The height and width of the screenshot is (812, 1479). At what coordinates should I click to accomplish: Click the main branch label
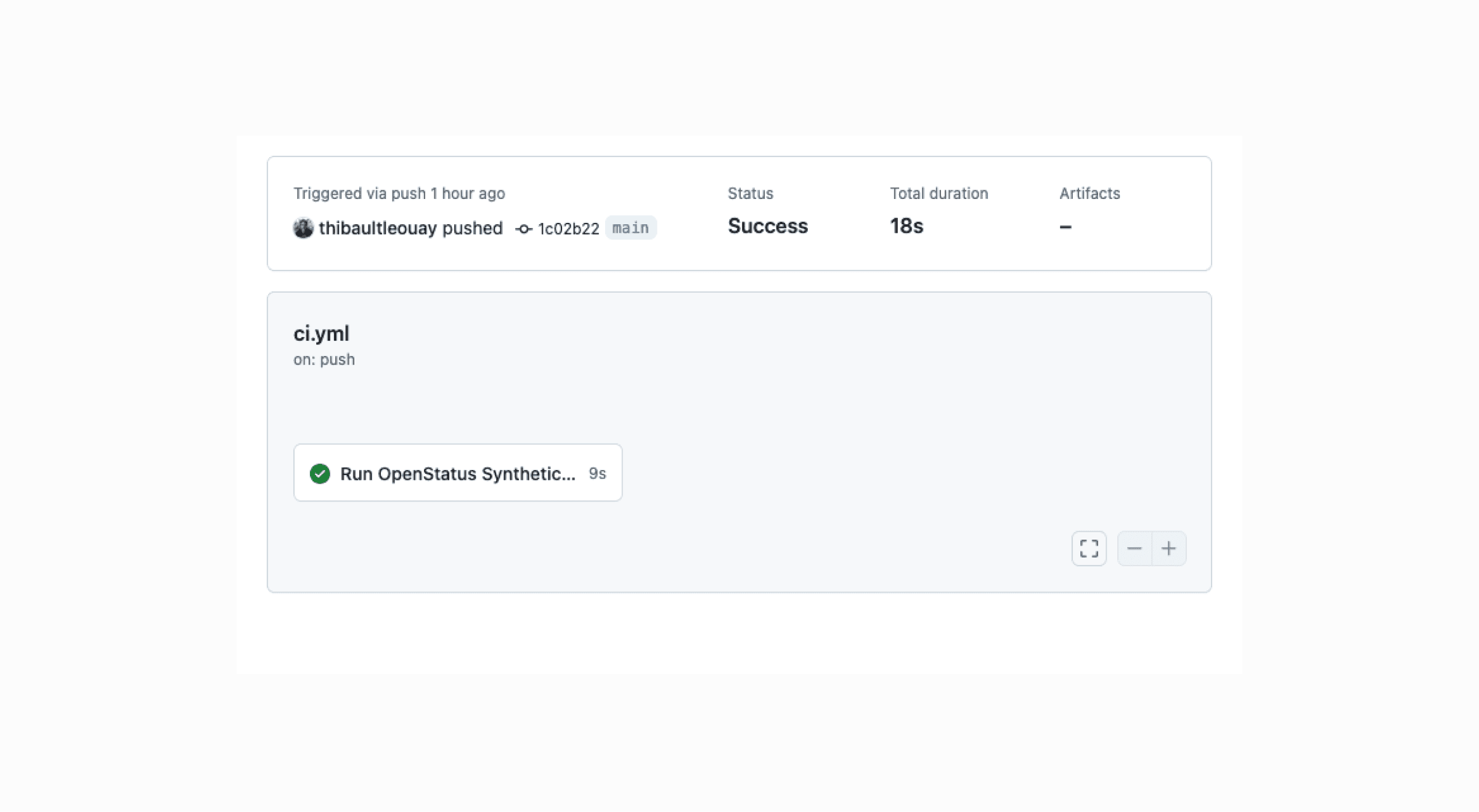pyautogui.click(x=630, y=227)
